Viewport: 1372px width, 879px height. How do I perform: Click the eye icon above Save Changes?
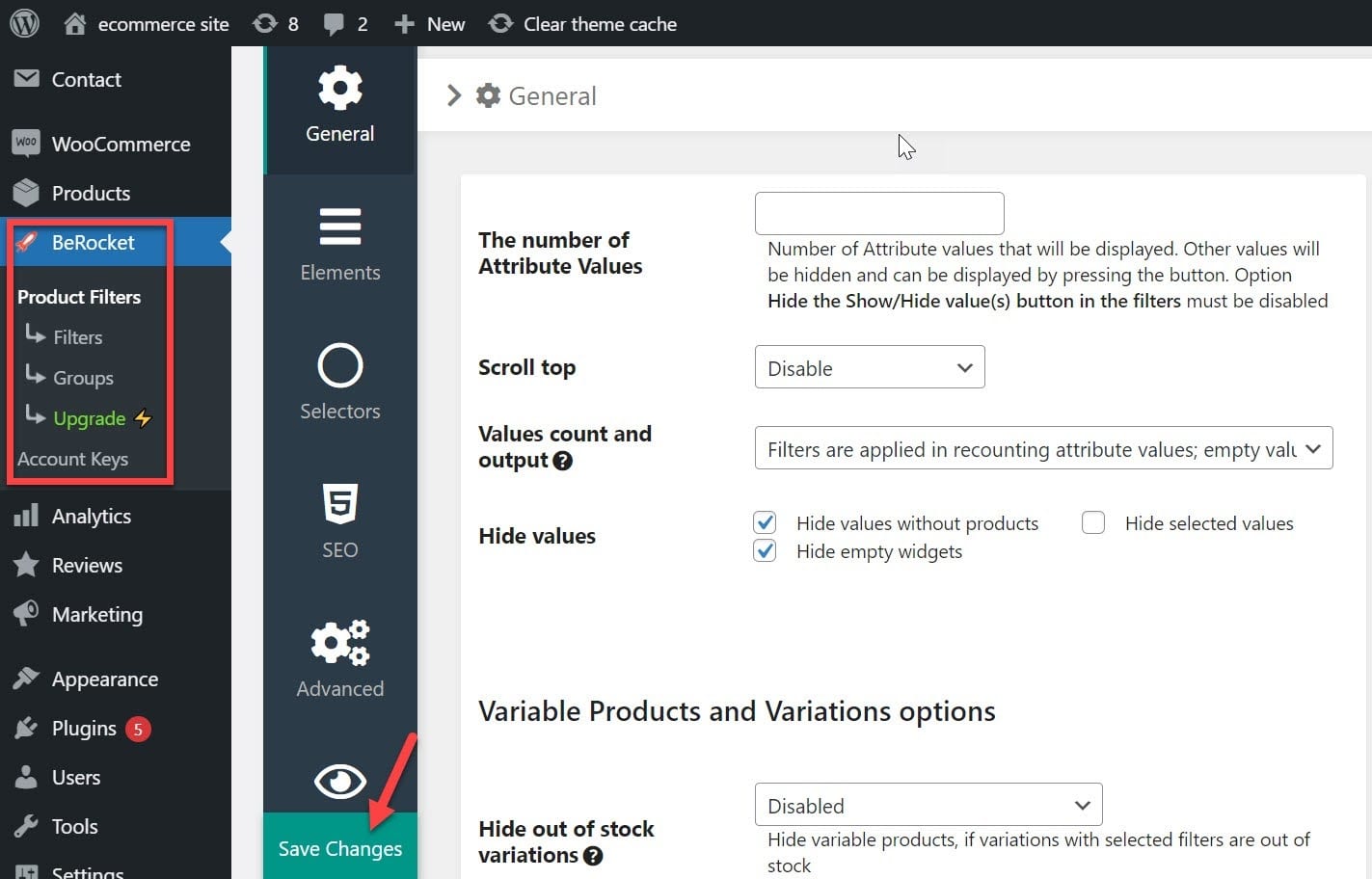pyautogui.click(x=340, y=781)
